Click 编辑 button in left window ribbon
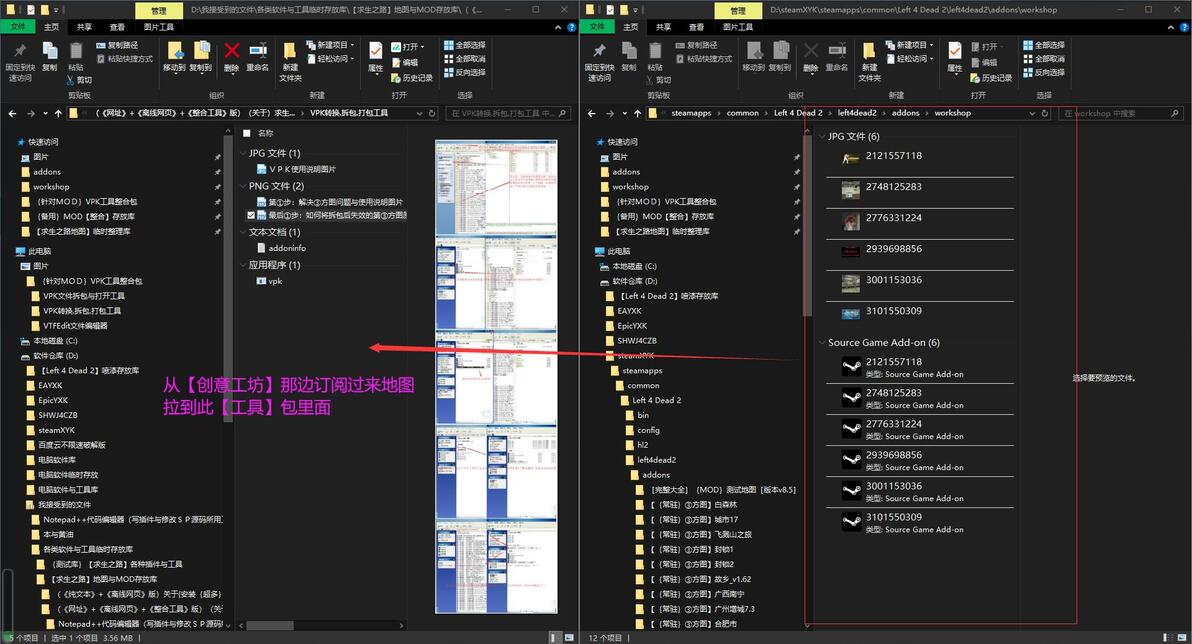1192x644 pixels. coord(405,62)
